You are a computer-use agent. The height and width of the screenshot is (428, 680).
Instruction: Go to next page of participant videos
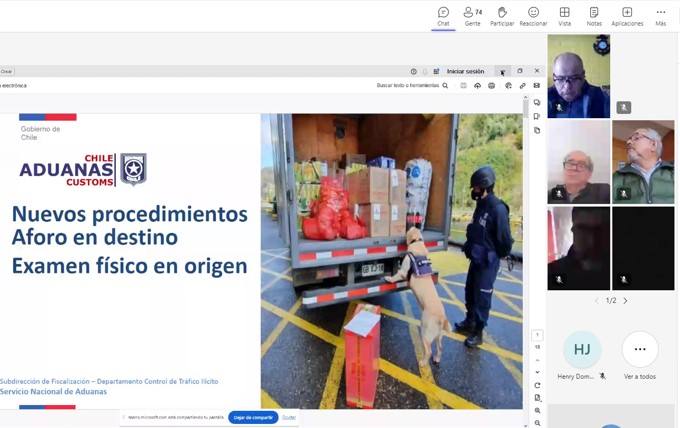pyautogui.click(x=625, y=301)
